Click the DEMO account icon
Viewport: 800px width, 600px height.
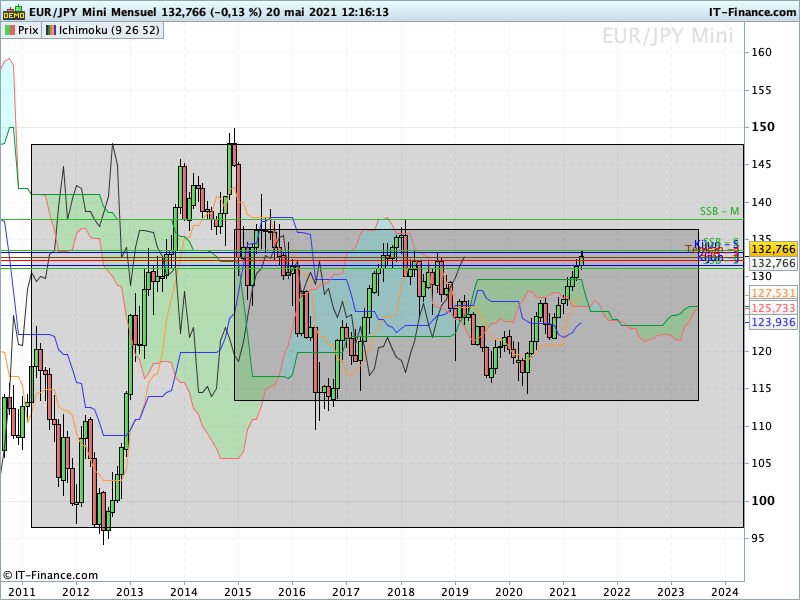point(12,13)
